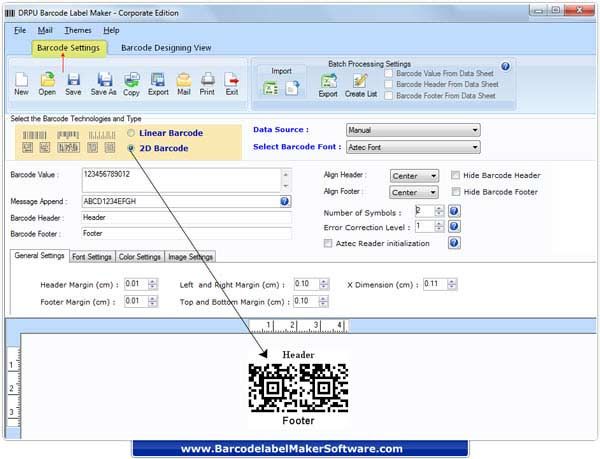The image size is (600, 459).
Task: Click the Exit toolbar icon
Action: pyautogui.click(x=232, y=81)
